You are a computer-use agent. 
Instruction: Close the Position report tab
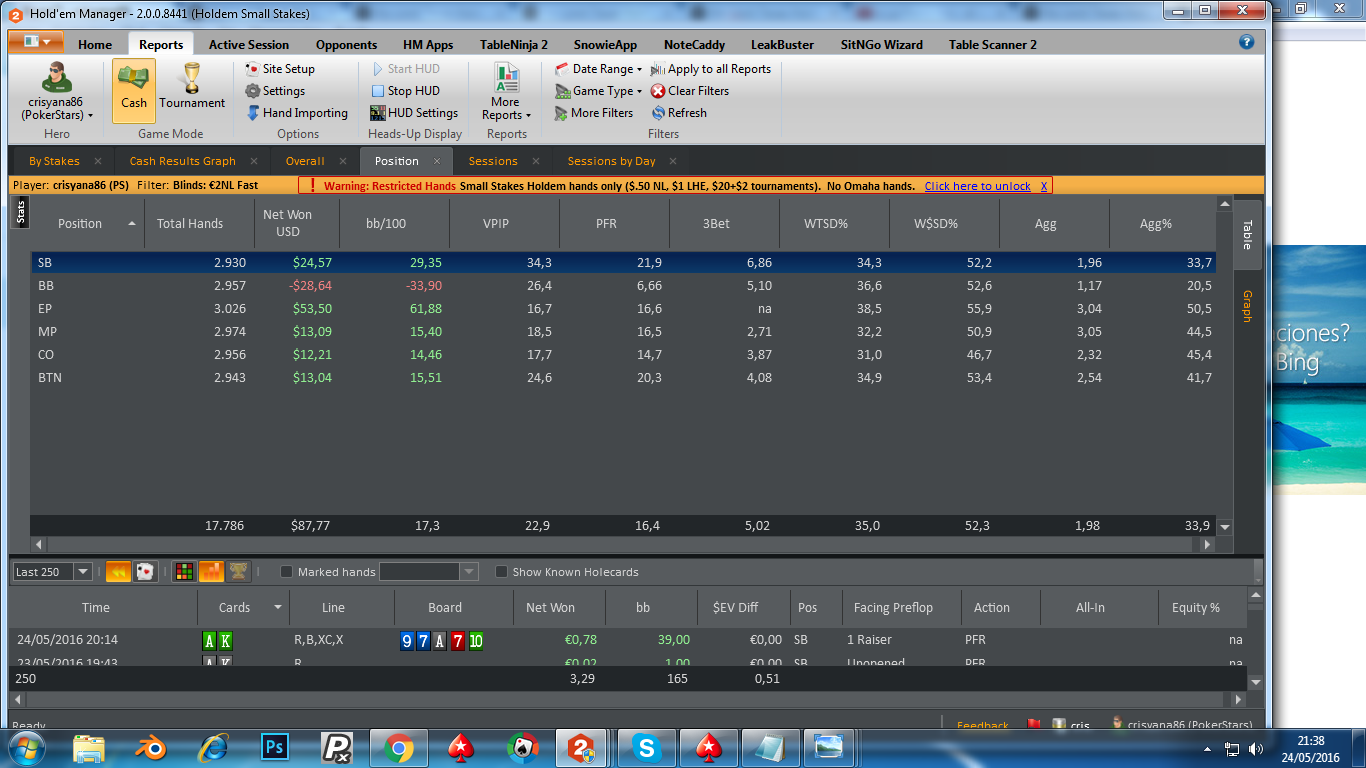pos(437,161)
